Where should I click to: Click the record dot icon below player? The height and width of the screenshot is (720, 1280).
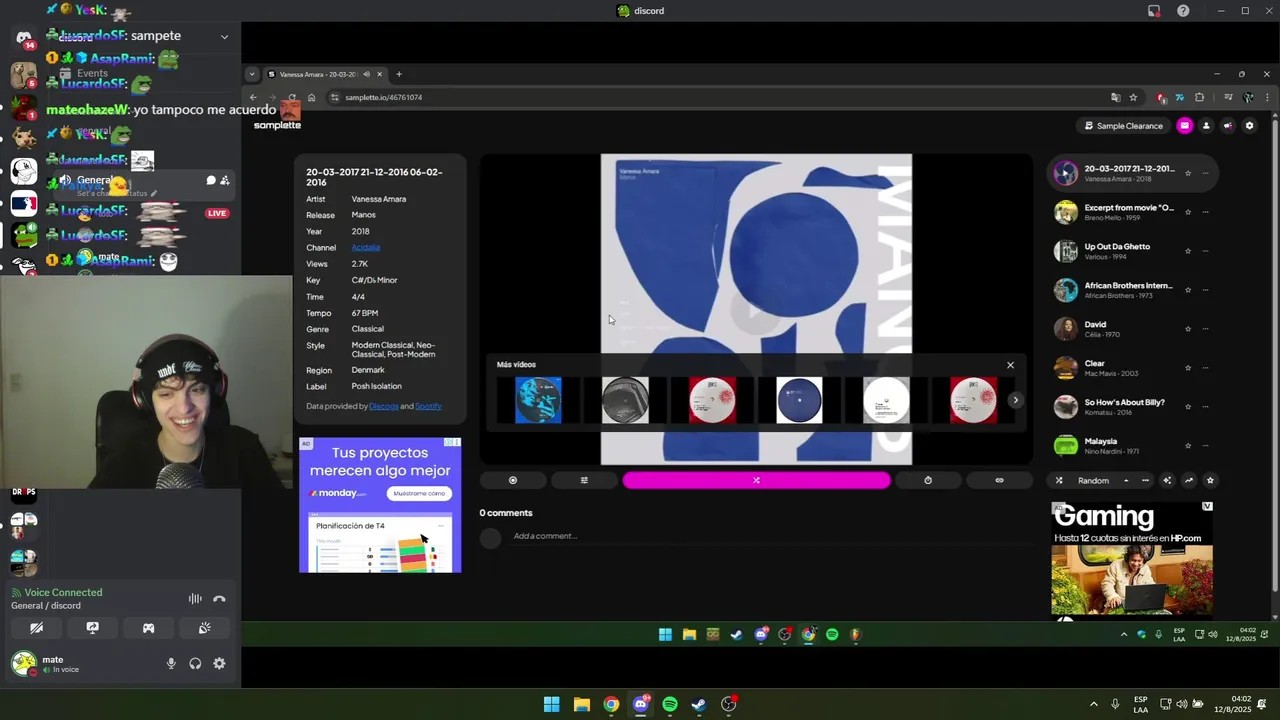point(513,480)
